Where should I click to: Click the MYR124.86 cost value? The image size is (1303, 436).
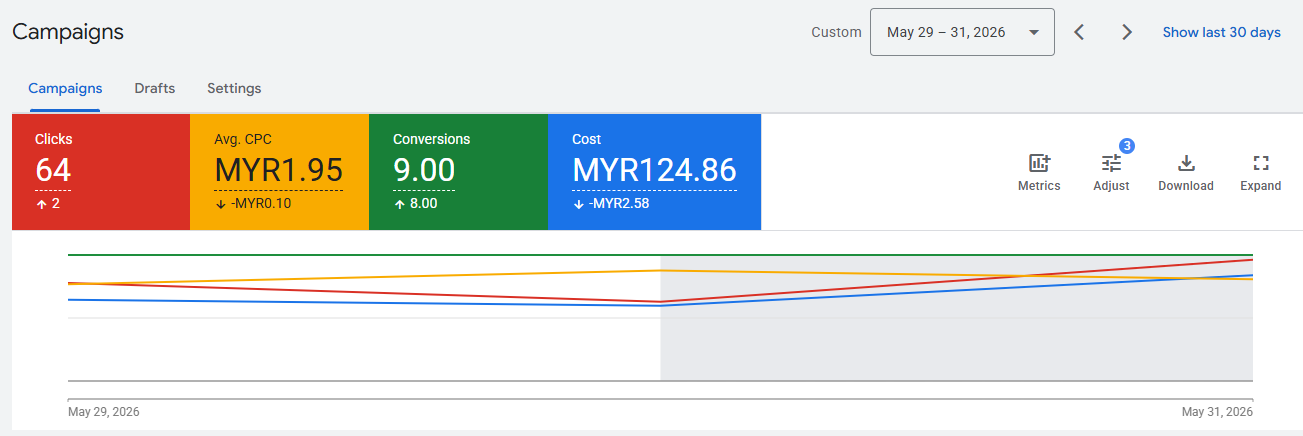pos(654,170)
